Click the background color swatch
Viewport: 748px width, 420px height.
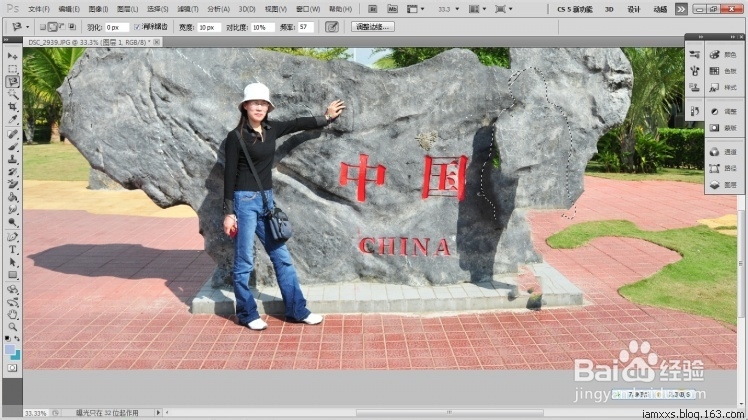(16, 356)
